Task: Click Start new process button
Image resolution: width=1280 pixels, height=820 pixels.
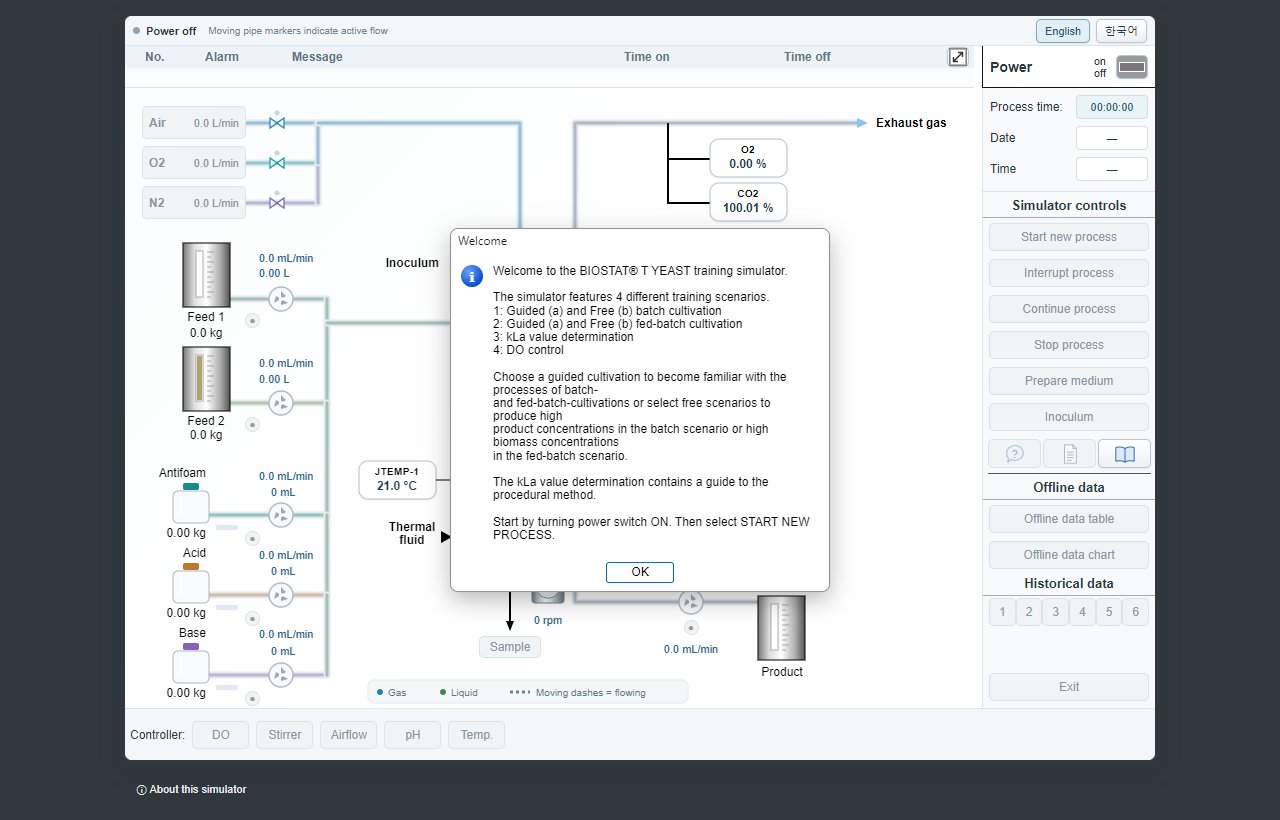Action: coord(1069,237)
